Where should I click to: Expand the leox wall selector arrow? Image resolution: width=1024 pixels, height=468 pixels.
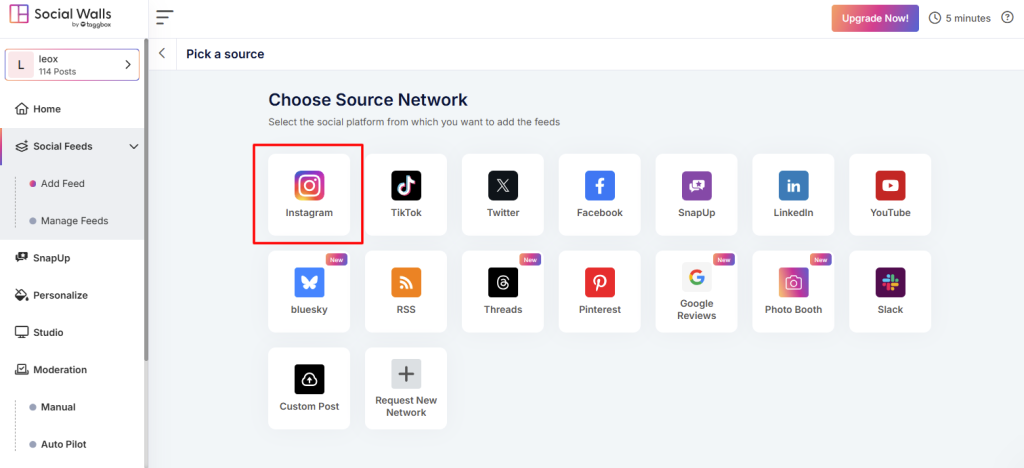[x=128, y=65]
